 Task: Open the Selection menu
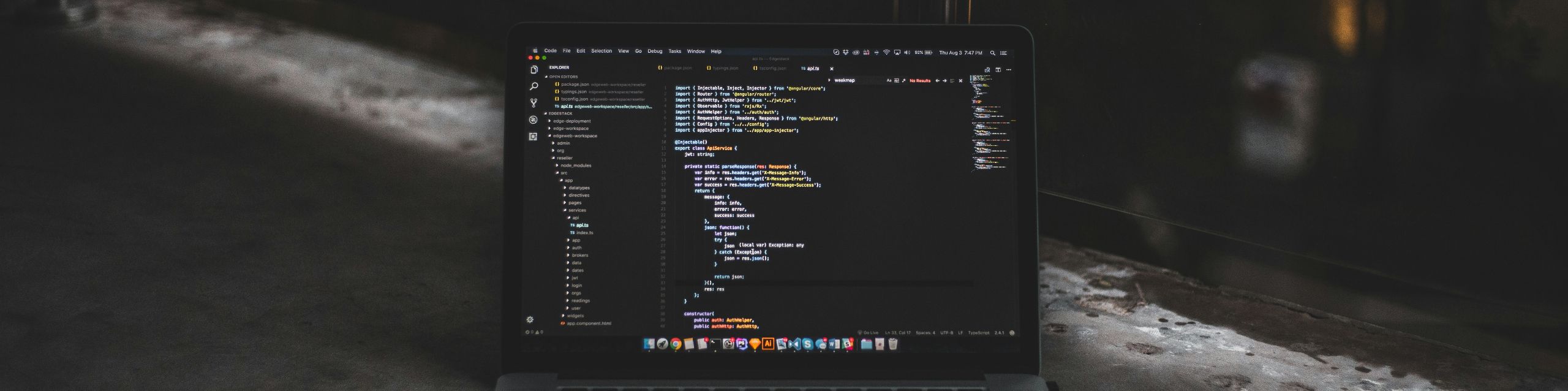(x=601, y=51)
